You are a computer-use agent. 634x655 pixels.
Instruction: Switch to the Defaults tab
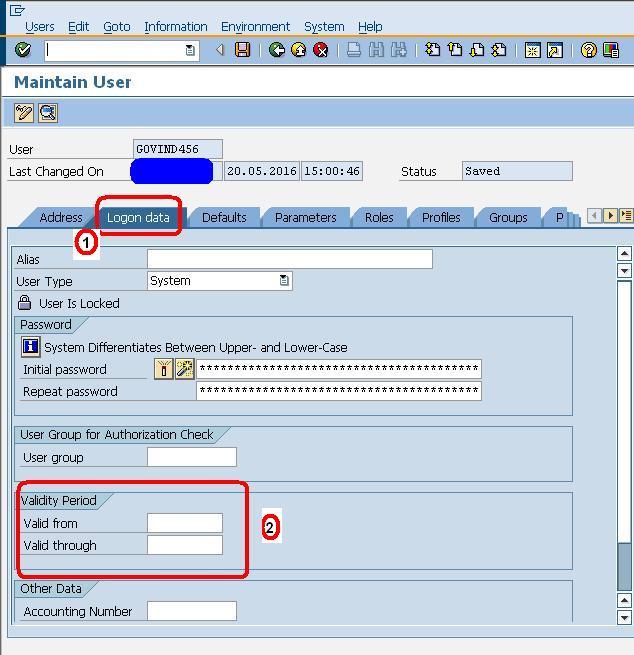point(224,218)
